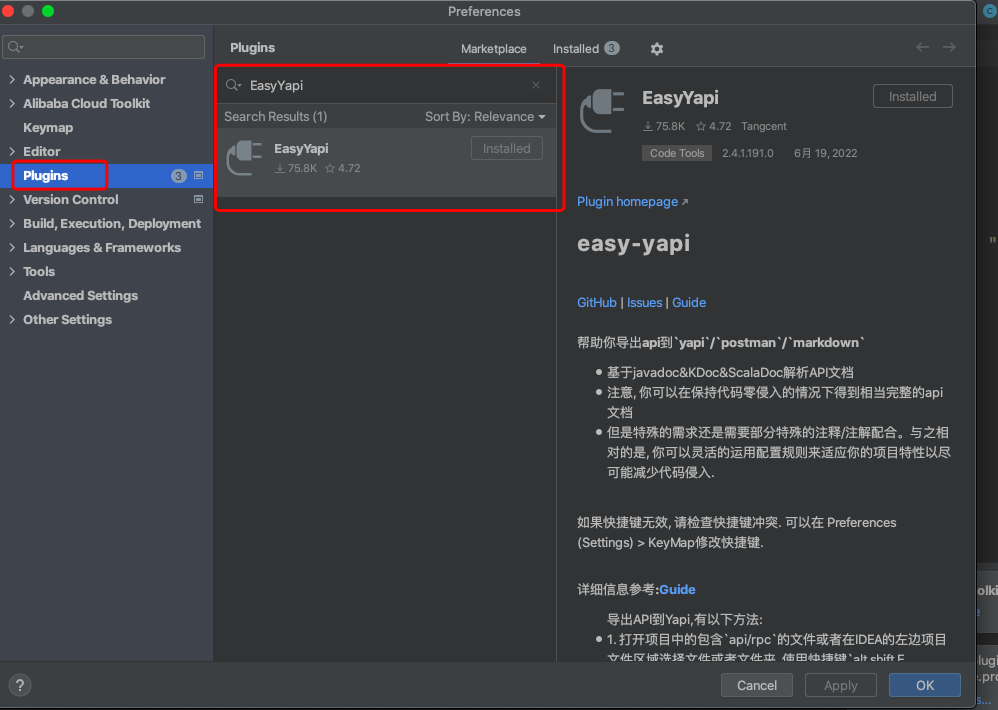Select Plugins in the settings tree
Viewport: 998px width, 710px height.
pos(46,176)
